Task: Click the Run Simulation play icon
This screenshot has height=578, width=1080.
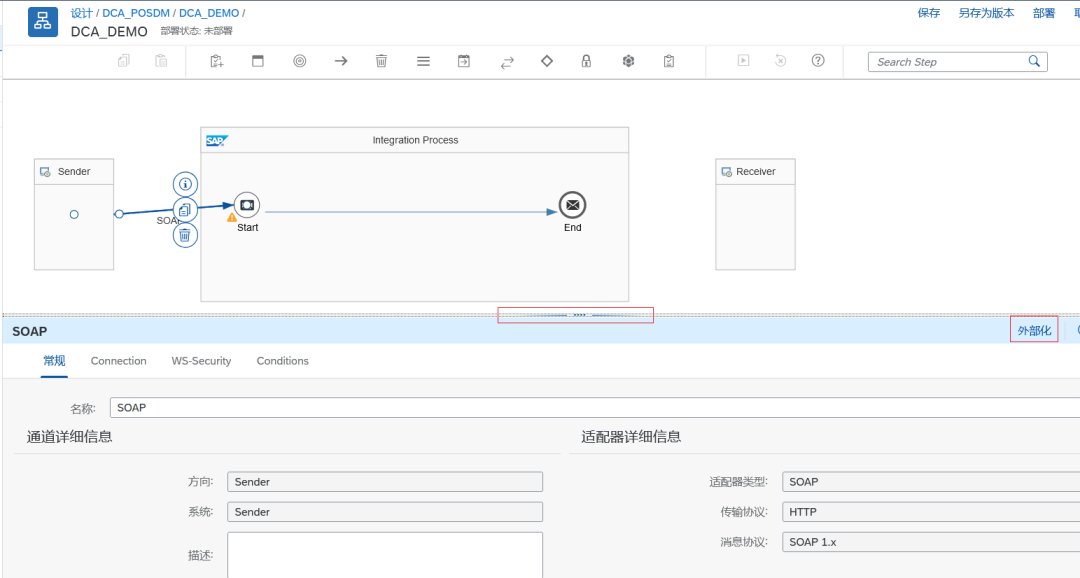Action: pos(743,61)
